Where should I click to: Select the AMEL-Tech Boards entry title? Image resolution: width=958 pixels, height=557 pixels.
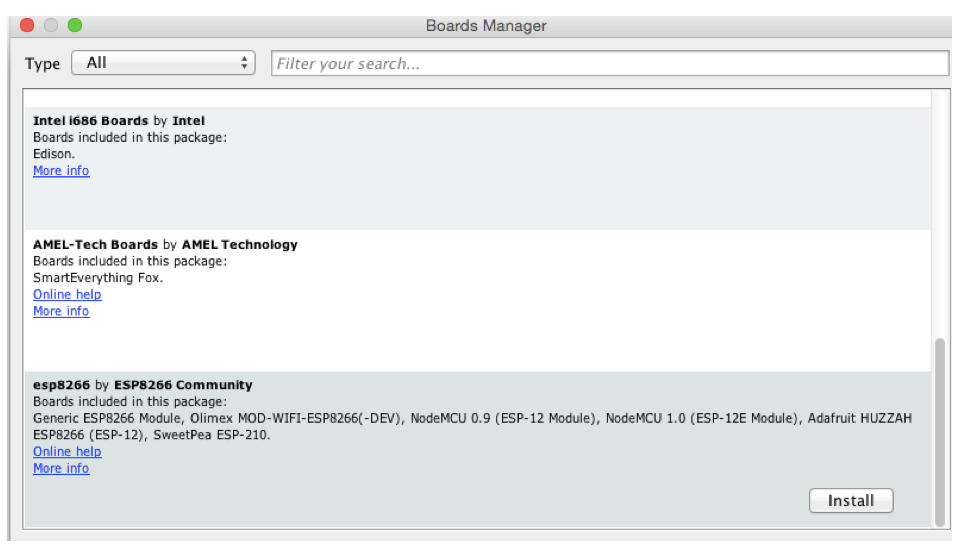[x=165, y=244]
